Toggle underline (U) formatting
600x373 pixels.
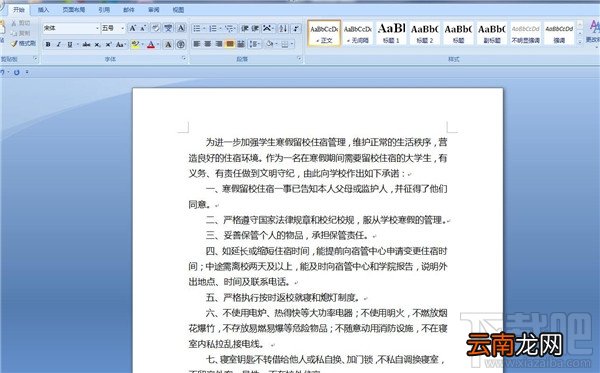tap(70, 44)
